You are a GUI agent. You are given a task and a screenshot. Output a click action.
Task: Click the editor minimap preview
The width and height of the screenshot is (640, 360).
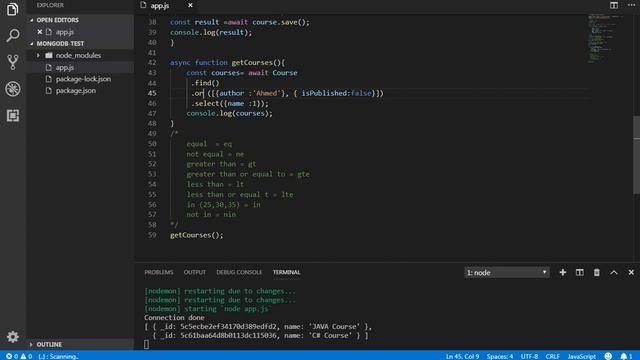coord(605,39)
